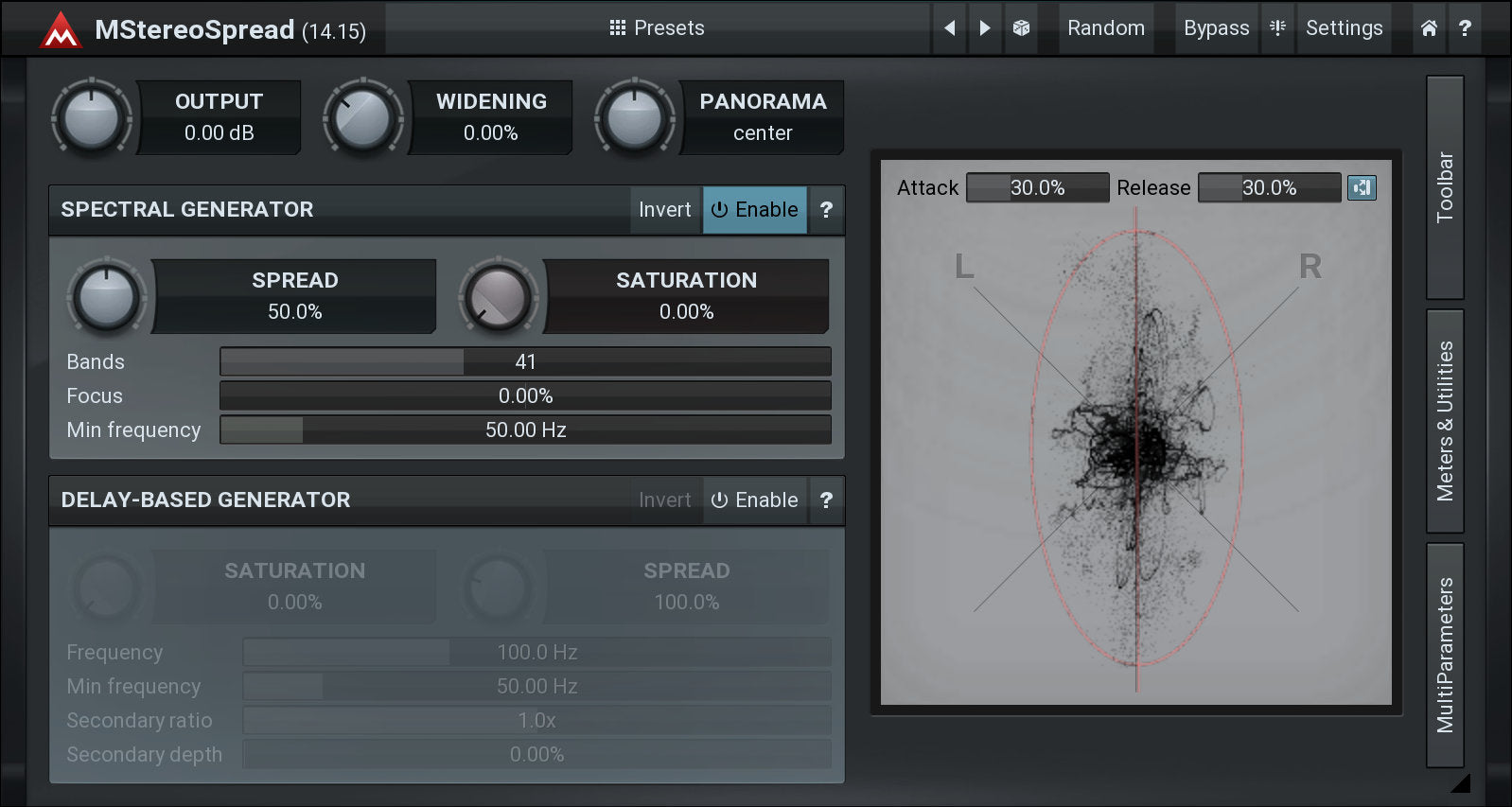Click the Bands slider bar

525,362
